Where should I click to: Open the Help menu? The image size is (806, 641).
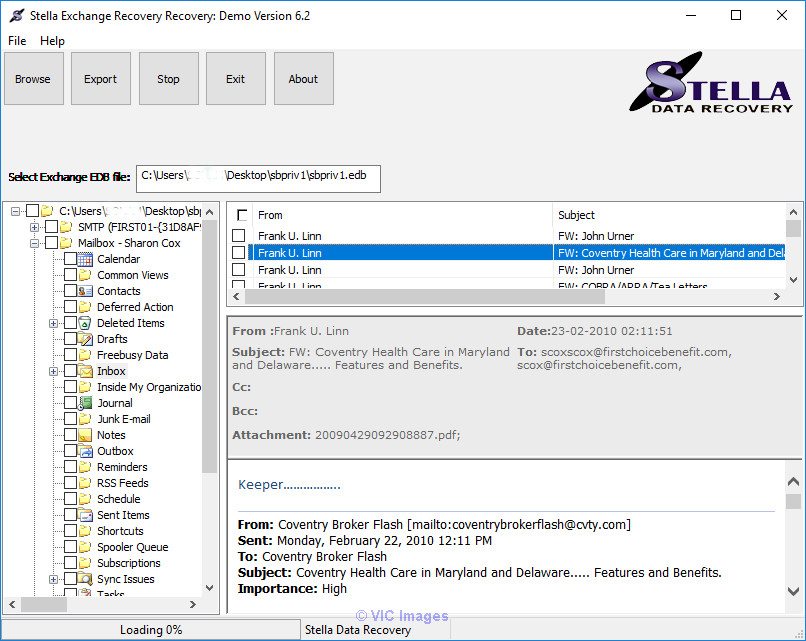[52, 41]
